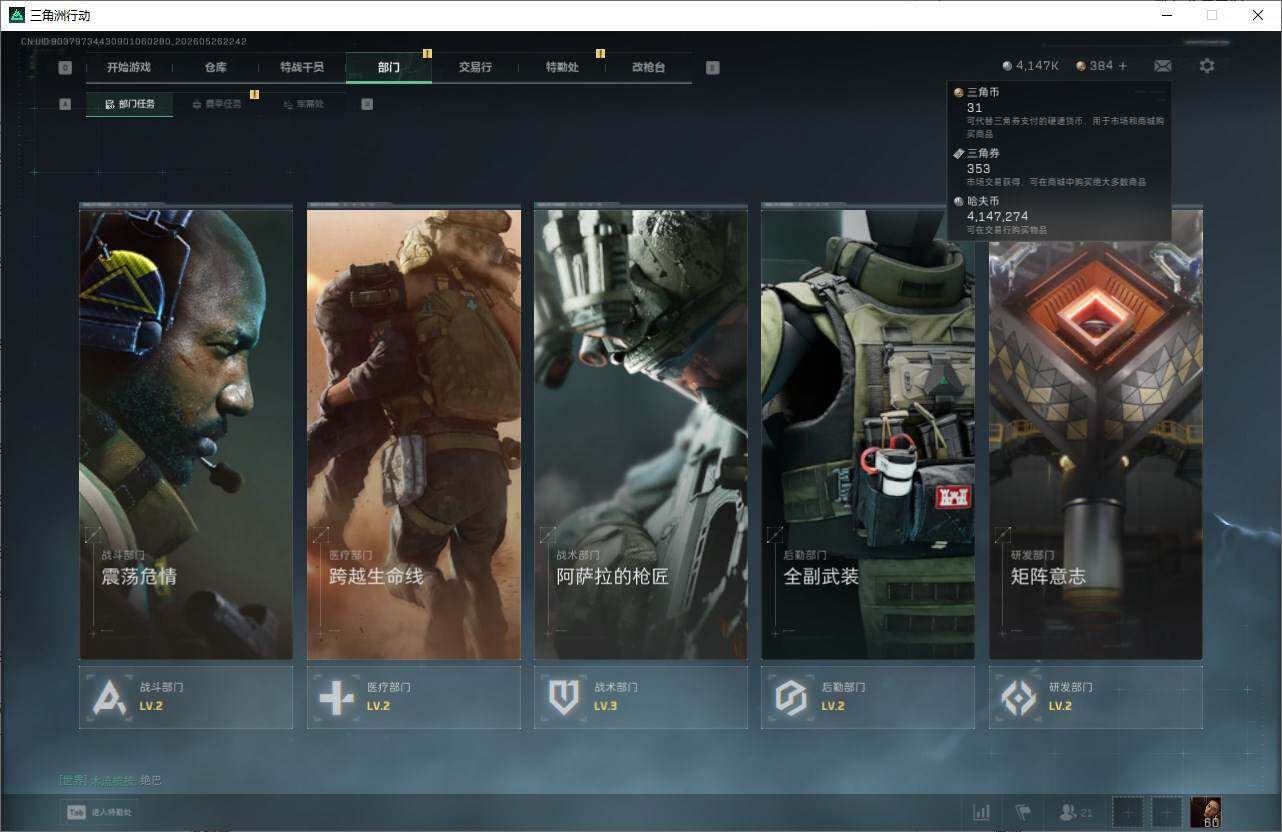This screenshot has width=1282, height=832.
Task: Switch to the 开始游戏 tab
Action: [129, 68]
